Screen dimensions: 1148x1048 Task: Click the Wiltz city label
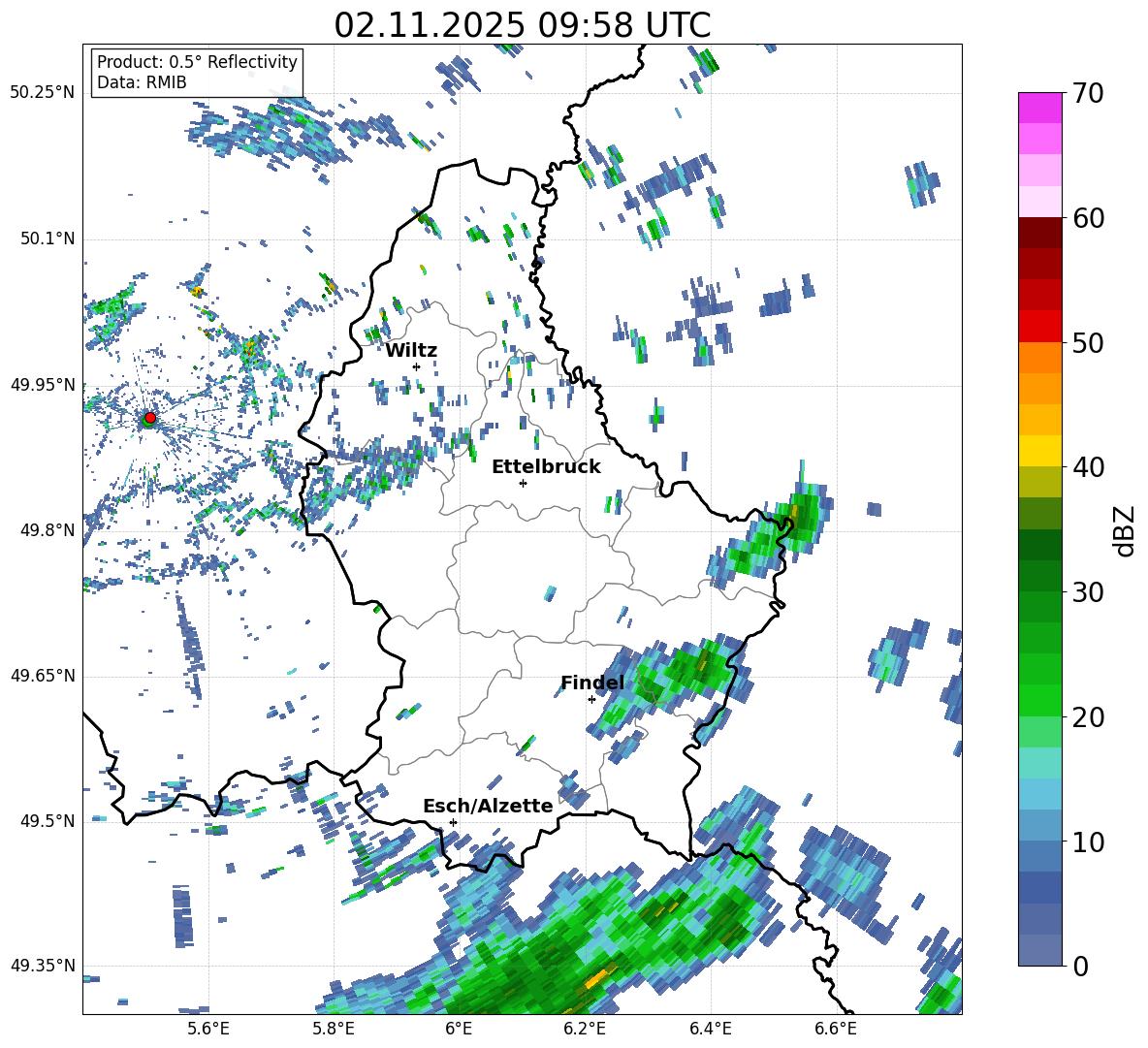pyautogui.click(x=411, y=351)
